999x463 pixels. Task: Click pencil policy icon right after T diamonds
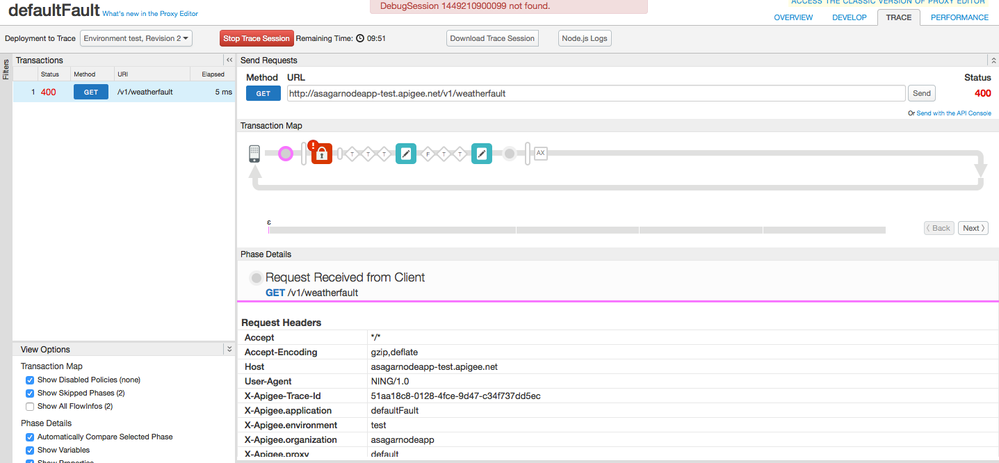pyautogui.click(x=406, y=153)
